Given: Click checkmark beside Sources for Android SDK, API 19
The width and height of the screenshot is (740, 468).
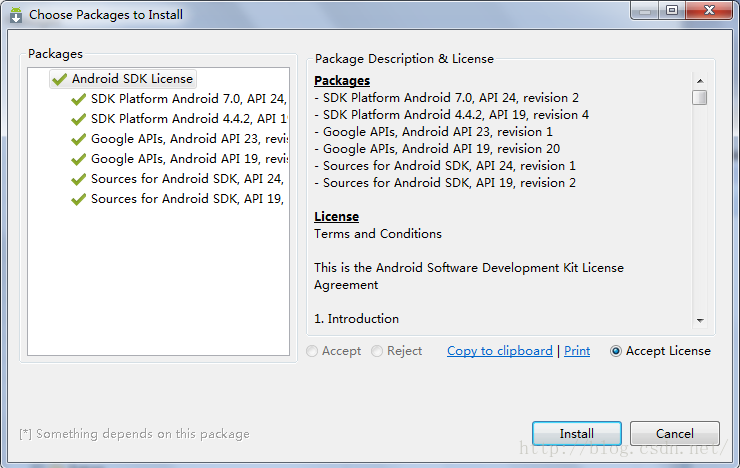Looking at the screenshot, I should coord(78,200).
